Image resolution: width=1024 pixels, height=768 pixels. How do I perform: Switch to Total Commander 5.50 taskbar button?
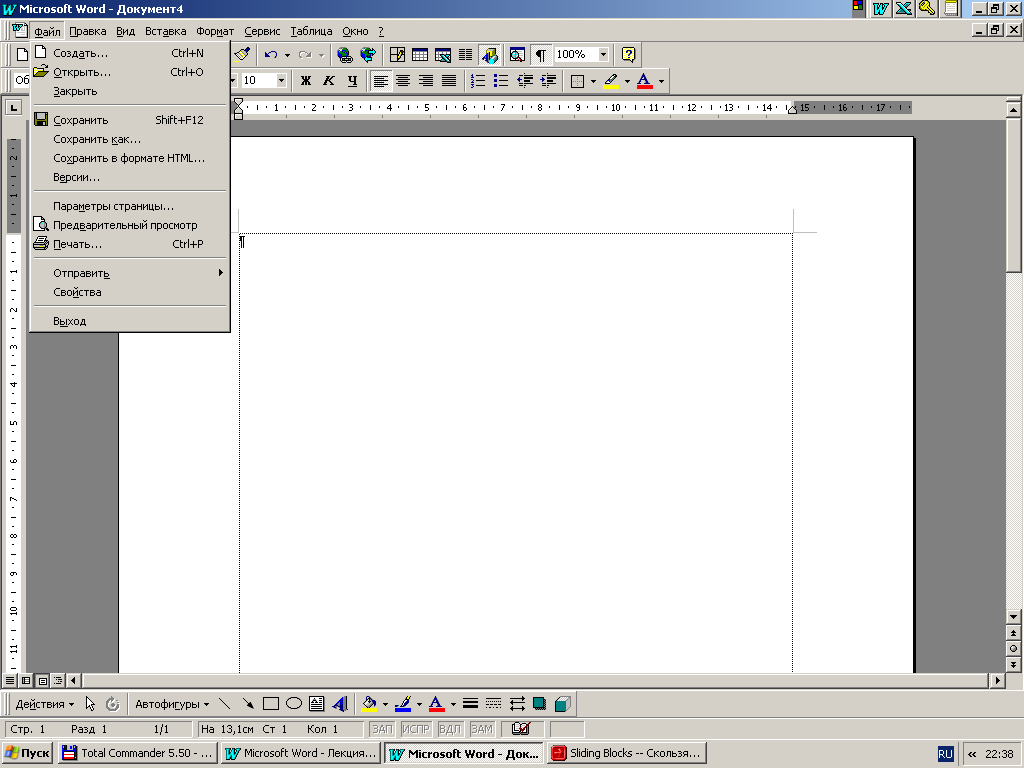(x=138, y=753)
